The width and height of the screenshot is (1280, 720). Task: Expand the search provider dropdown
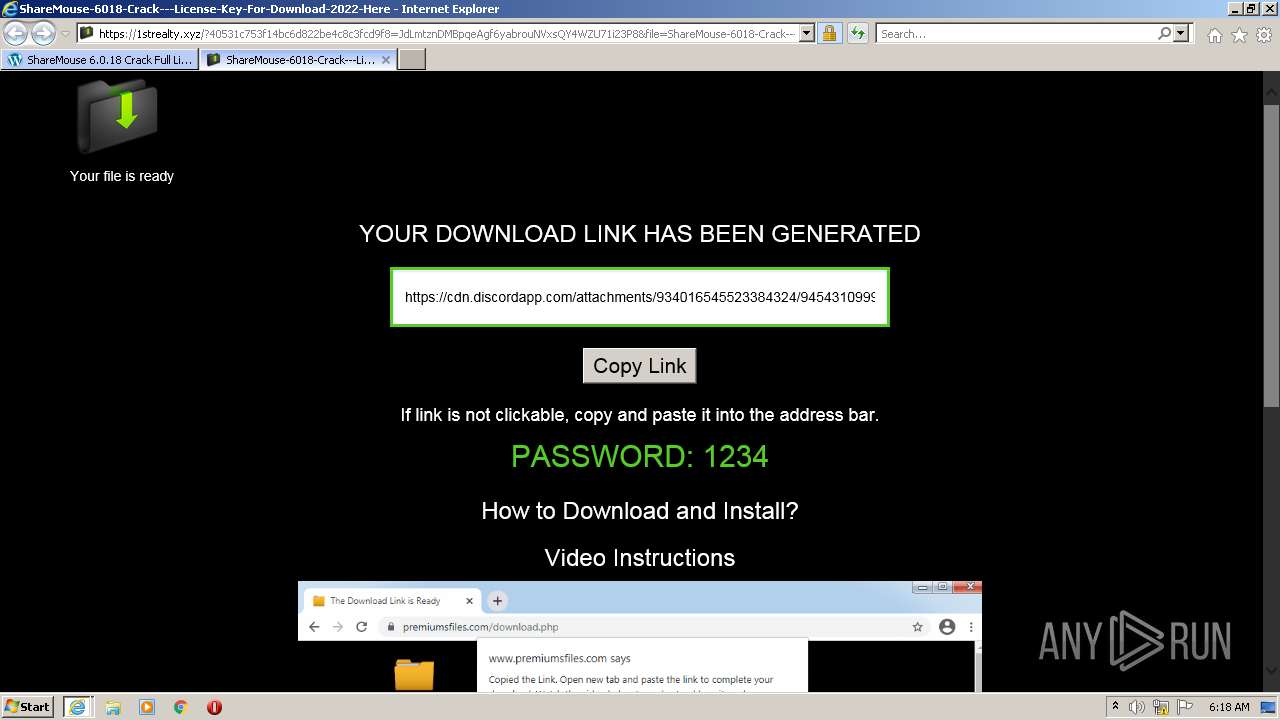tap(1181, 34)
